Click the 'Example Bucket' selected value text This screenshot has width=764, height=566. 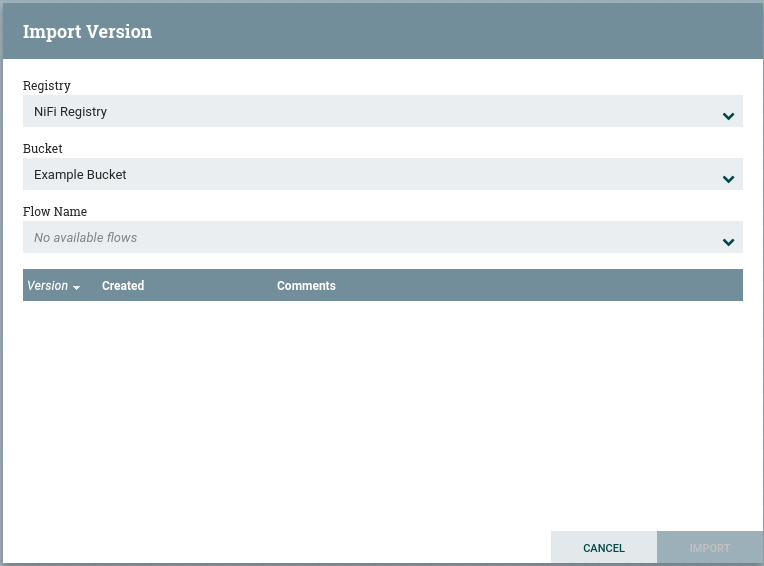(x=80, y=175)
